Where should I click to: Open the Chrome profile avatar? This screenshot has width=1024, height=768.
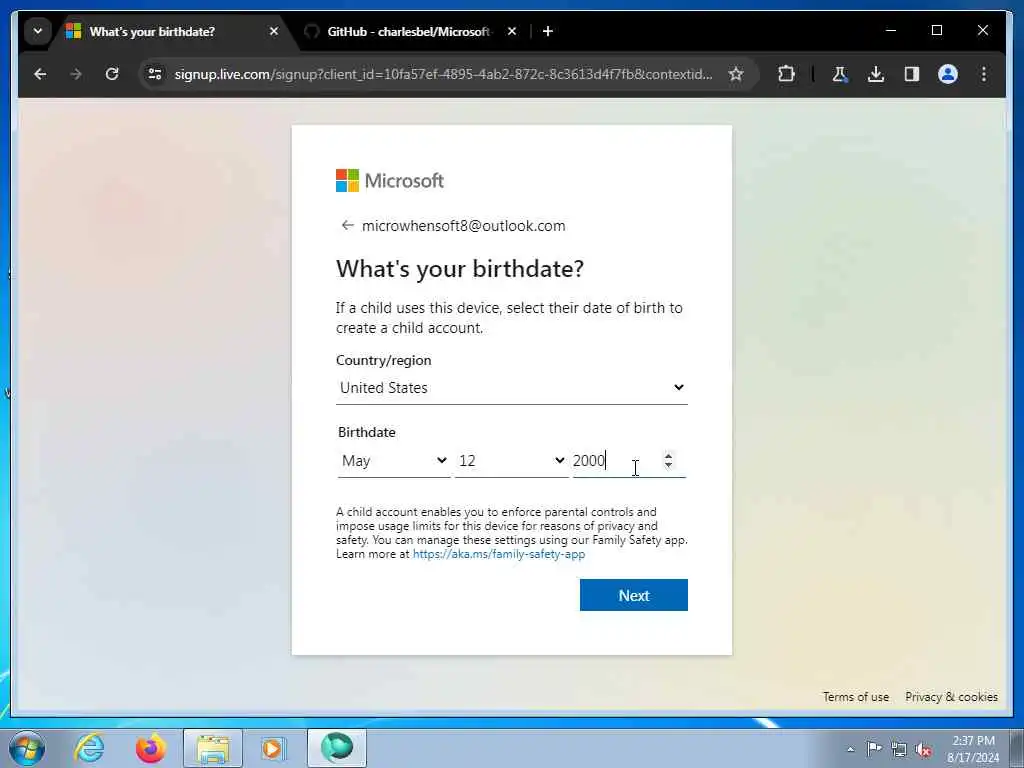(948, 74)
